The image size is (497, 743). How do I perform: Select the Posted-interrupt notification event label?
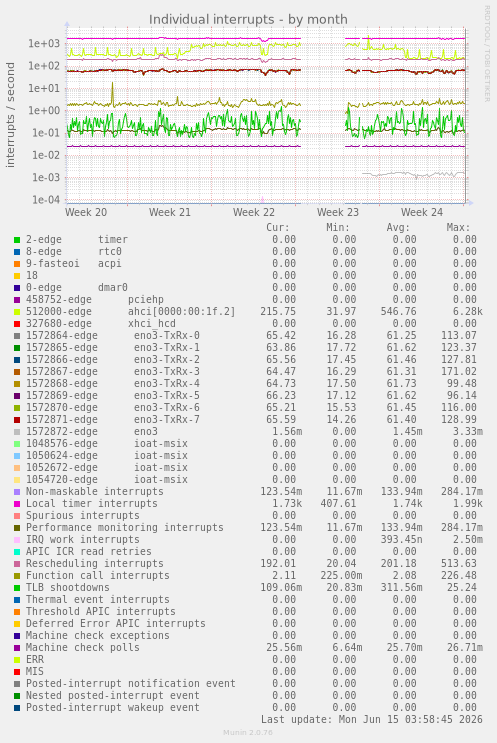tap(131, 684)
